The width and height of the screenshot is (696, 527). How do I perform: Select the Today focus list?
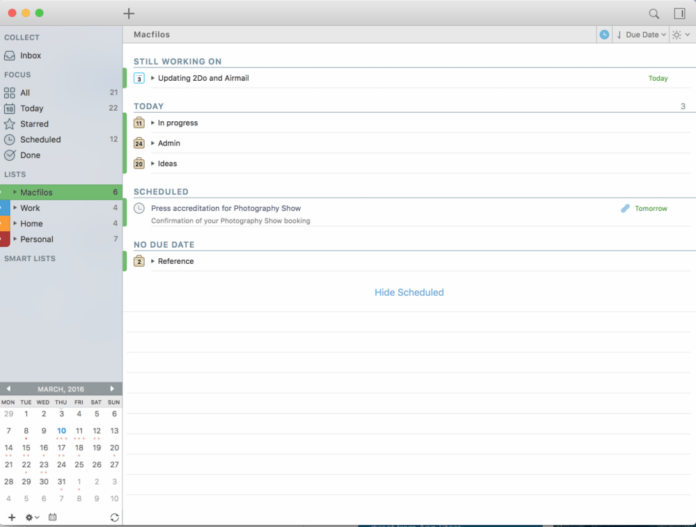coord(31,108)
